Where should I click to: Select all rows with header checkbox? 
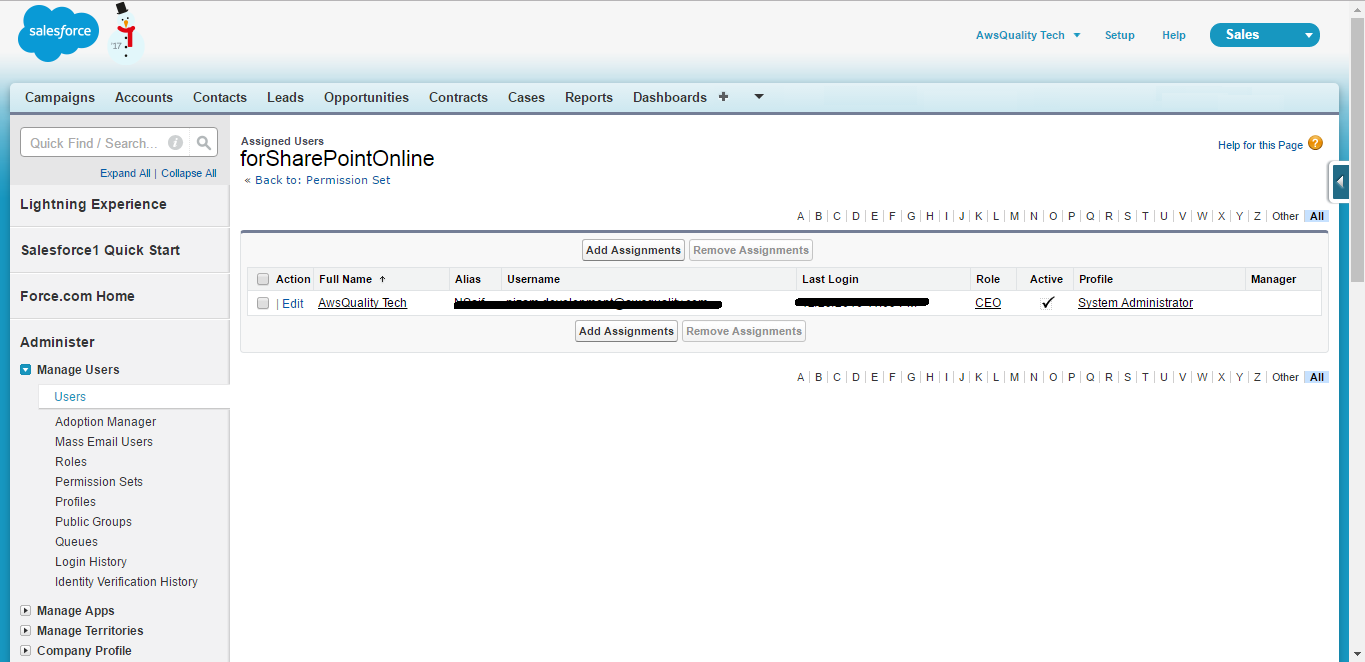pos(263,279)
